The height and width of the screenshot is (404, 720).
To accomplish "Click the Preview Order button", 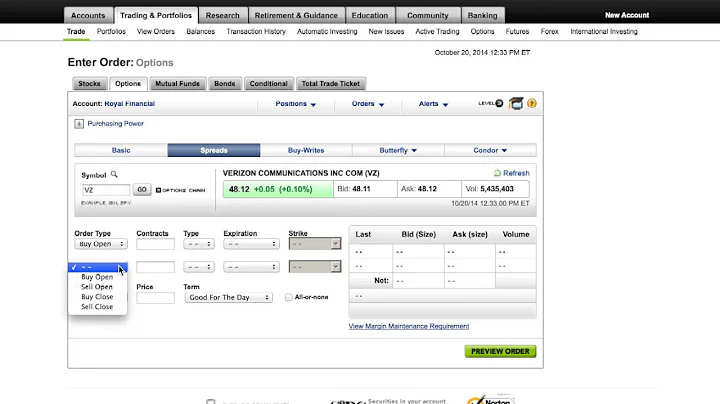I will click(x=501, y=352).
